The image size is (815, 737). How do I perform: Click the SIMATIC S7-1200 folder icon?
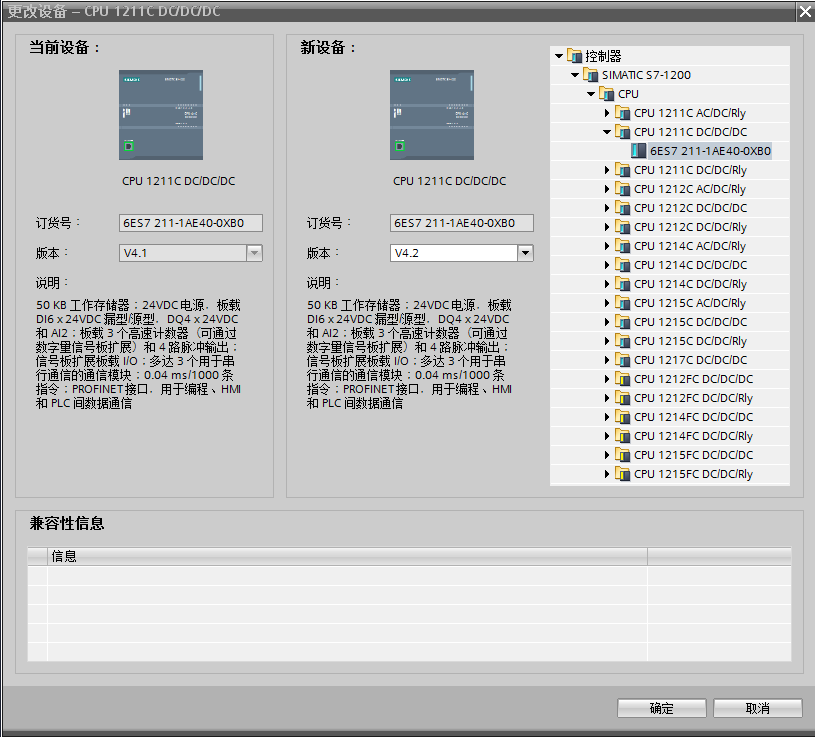(590, 75)
